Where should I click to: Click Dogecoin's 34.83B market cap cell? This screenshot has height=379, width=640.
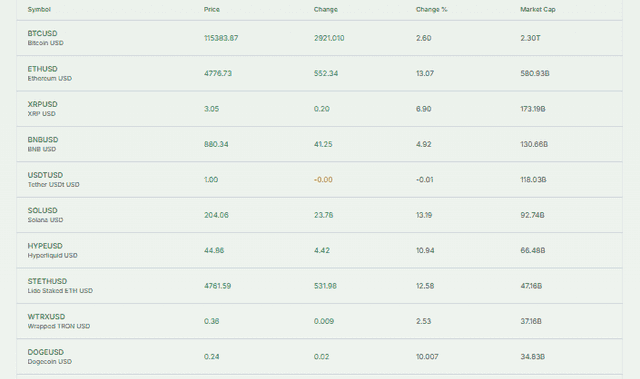tap(532, 357)
